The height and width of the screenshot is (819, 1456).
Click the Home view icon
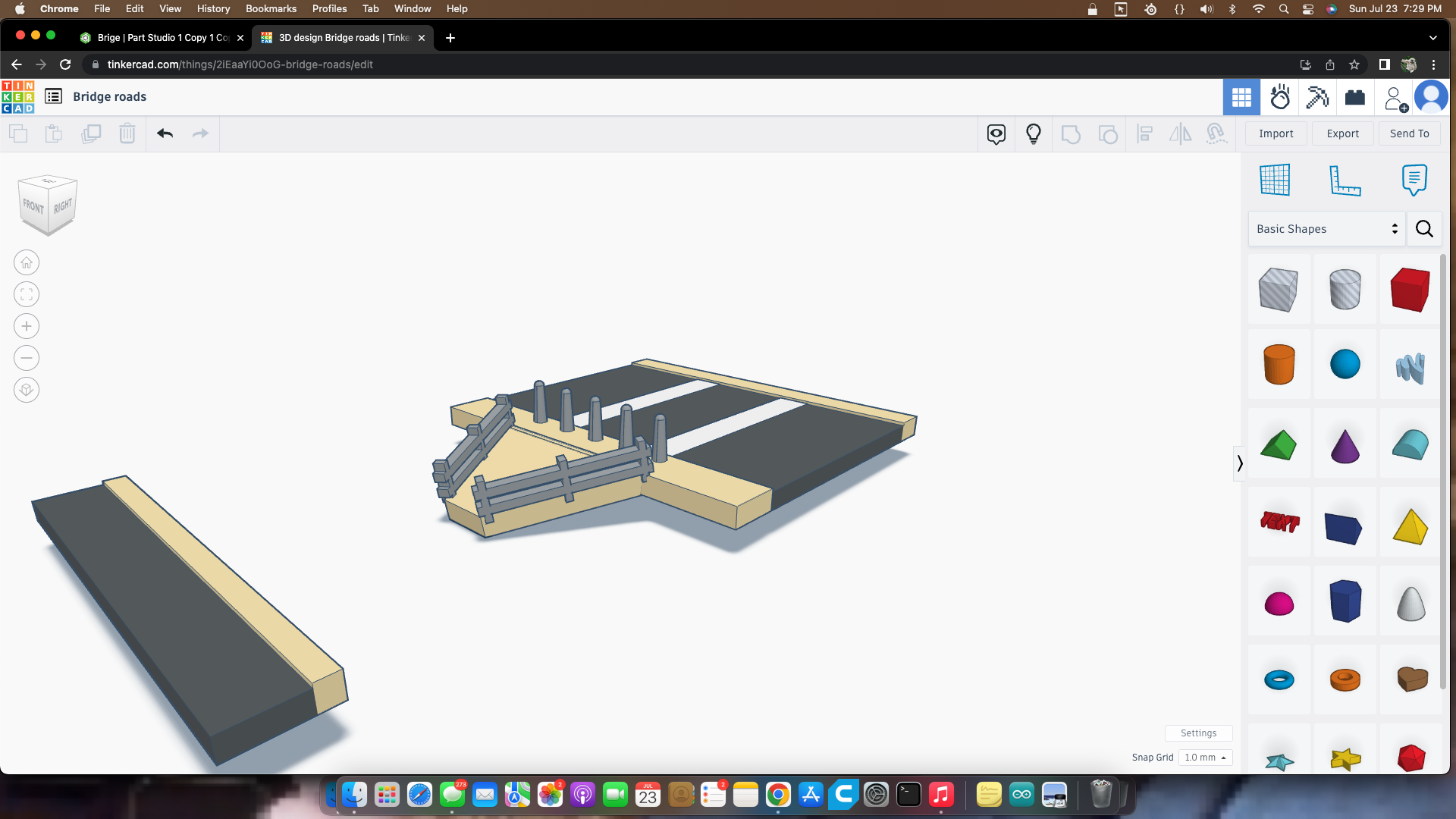[x=27, y=262]
